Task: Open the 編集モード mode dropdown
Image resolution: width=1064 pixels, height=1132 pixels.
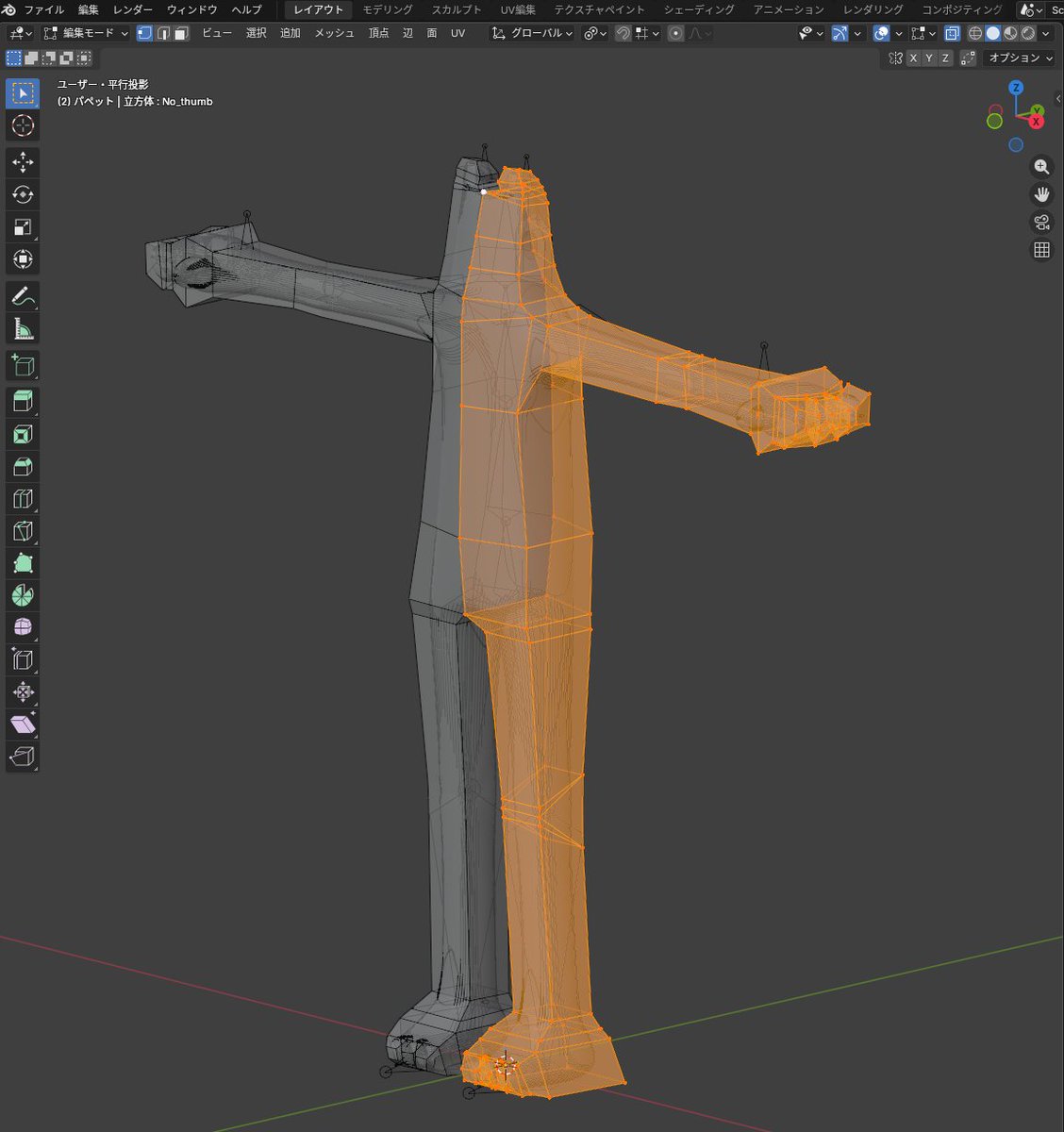Action: (x=86, y=33)
